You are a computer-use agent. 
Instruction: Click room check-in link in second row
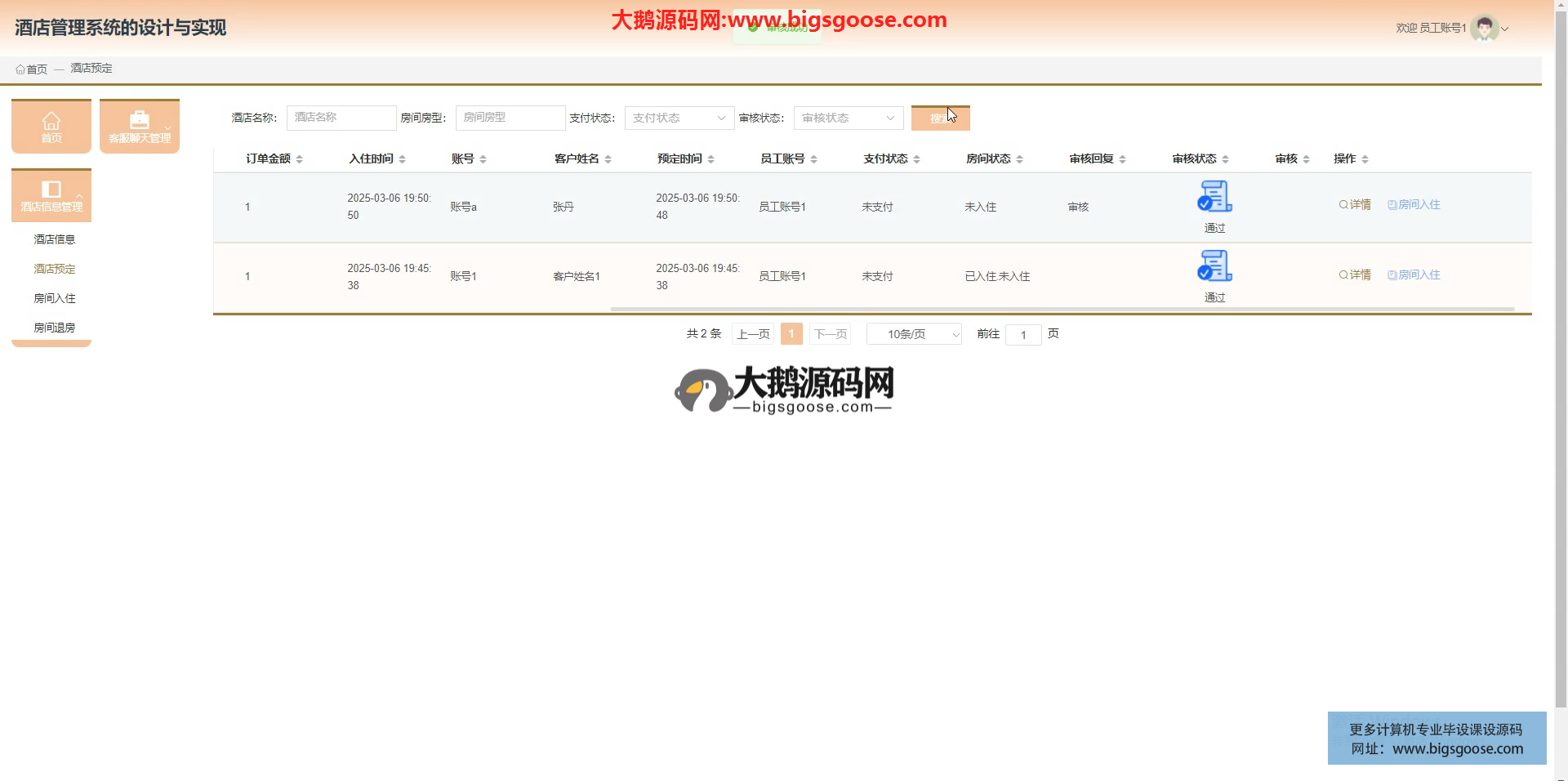click(1414, 275)
